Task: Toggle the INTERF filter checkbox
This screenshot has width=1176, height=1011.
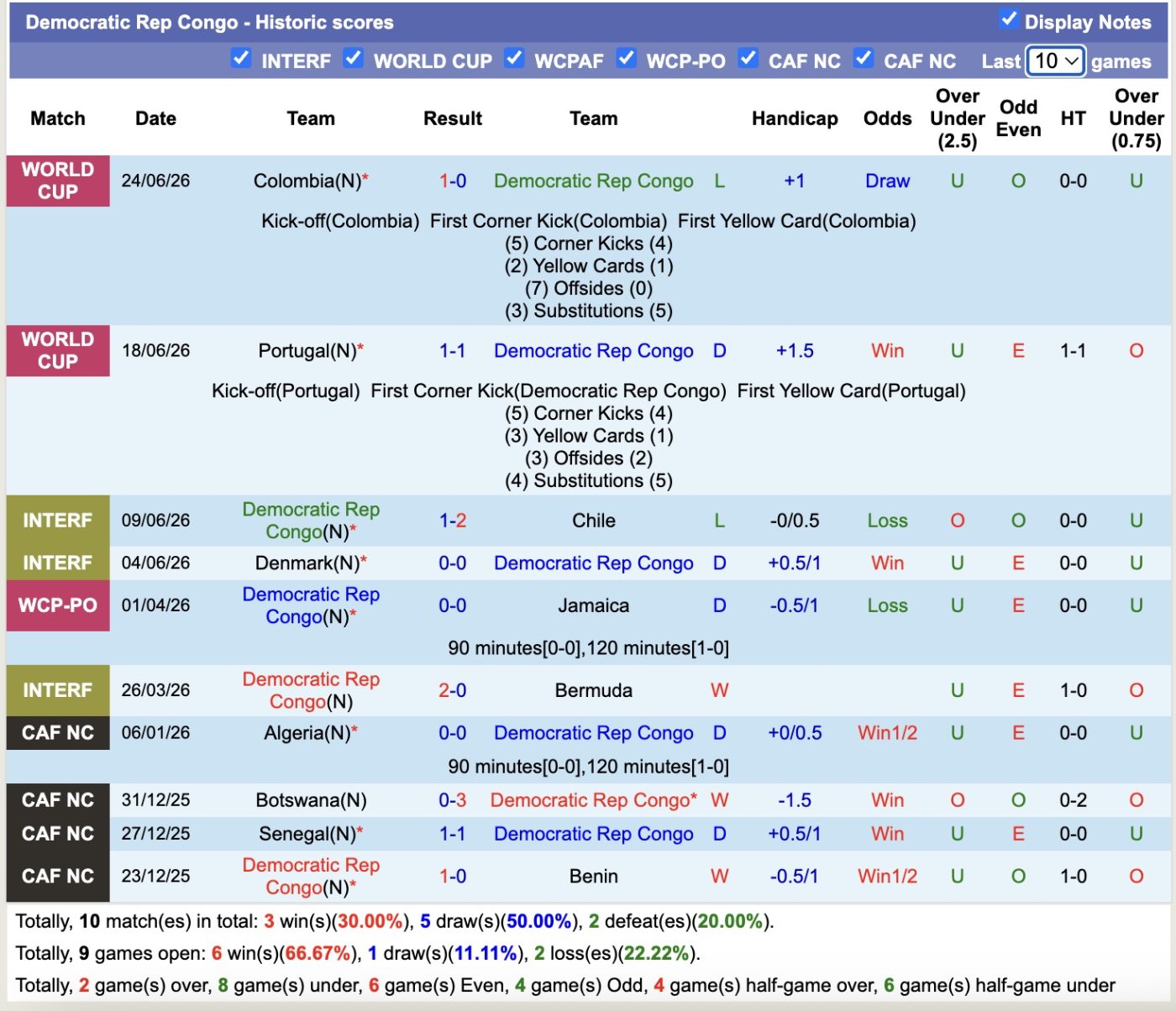Action: pyautogui.click(x=241, y=58)
